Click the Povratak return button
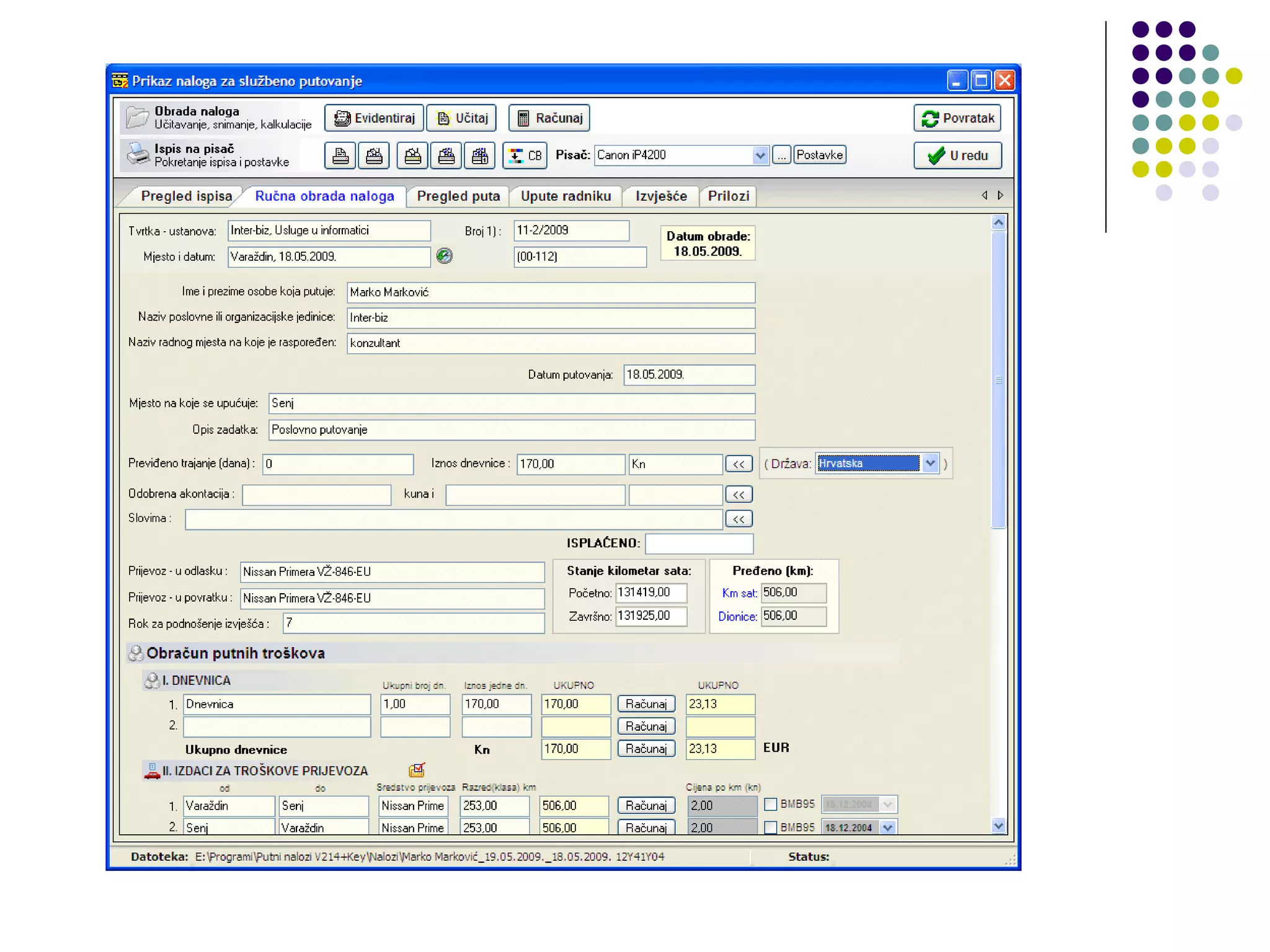 pos(957,118)
